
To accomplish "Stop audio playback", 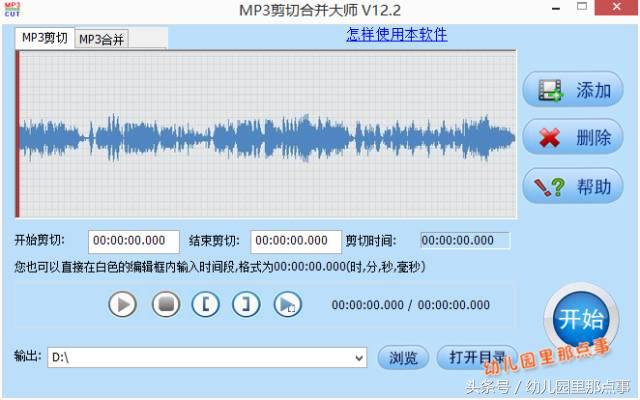I will coord(166,304).
